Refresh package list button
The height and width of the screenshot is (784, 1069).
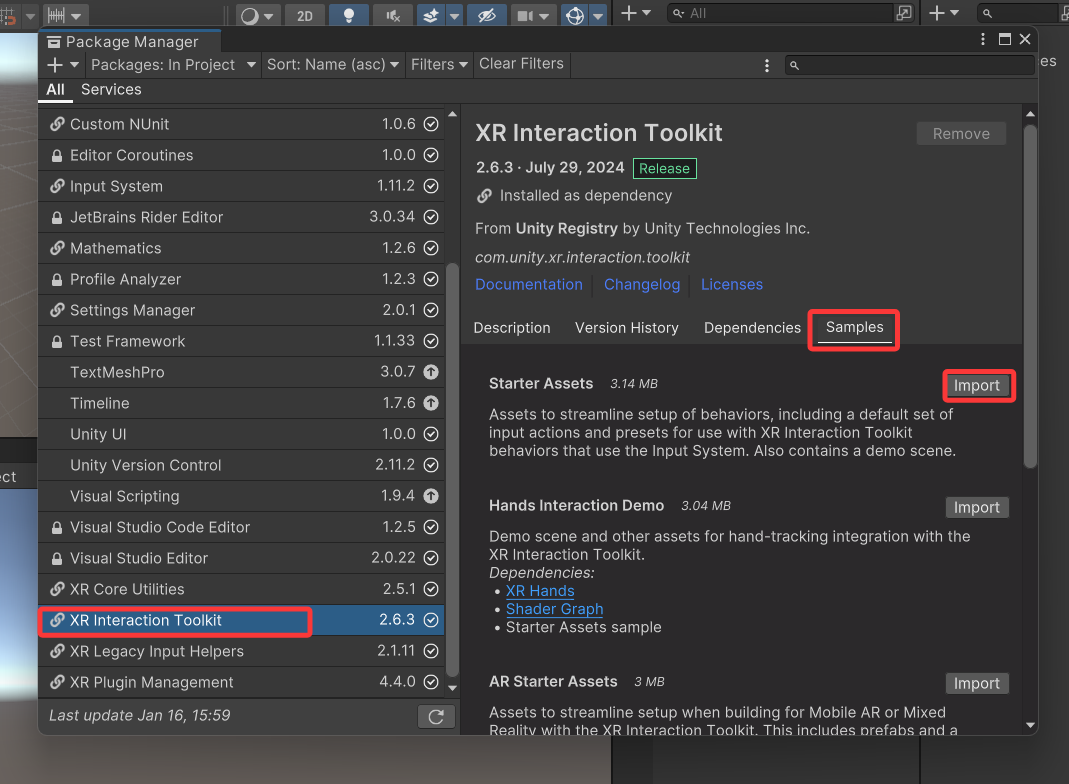pos(436,717)
